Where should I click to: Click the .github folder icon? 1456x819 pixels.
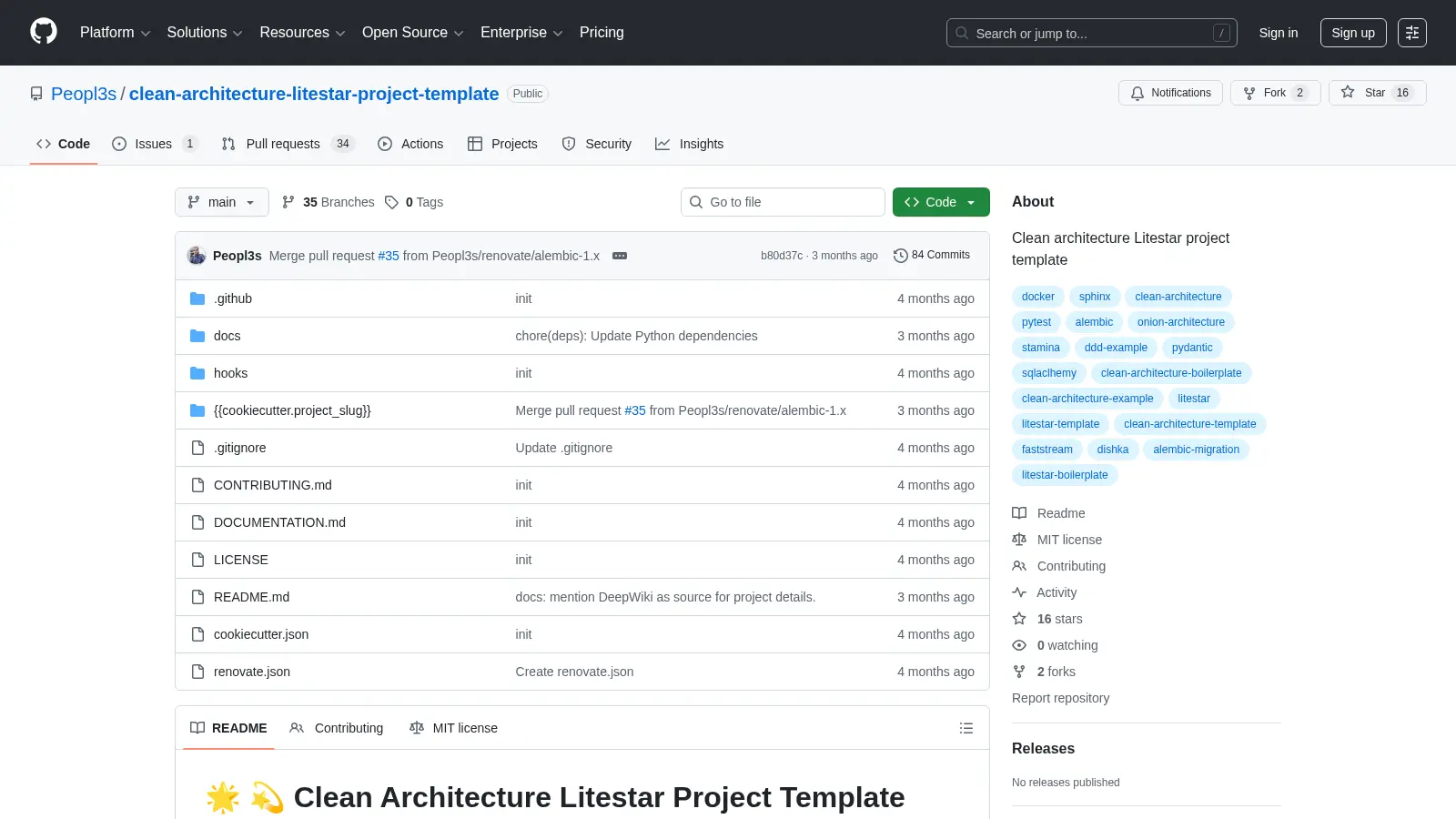pyautogui.click(x=197, y=298)
